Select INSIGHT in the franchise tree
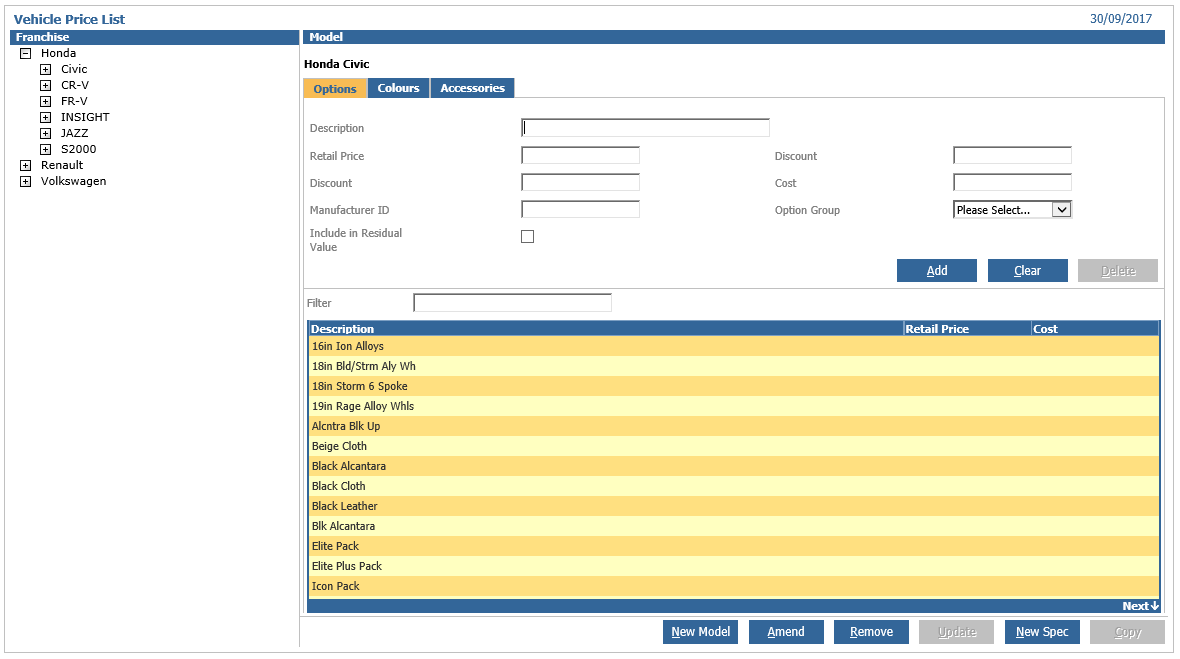The width and height of the screenshot is (1180, 659). click(85, 117)
